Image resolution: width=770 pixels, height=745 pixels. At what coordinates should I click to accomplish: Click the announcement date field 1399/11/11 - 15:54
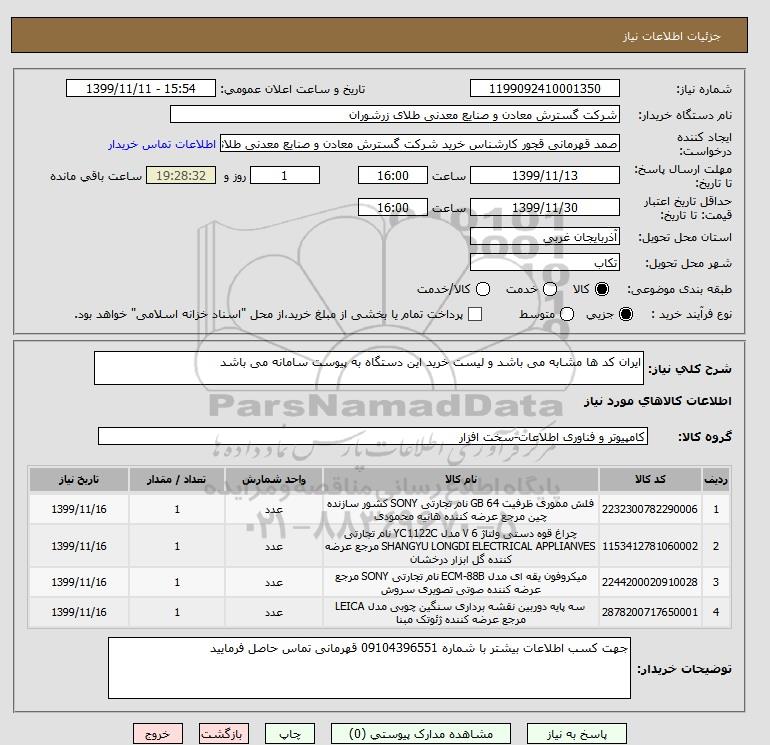pyautogui.click(x=140, y=88)
